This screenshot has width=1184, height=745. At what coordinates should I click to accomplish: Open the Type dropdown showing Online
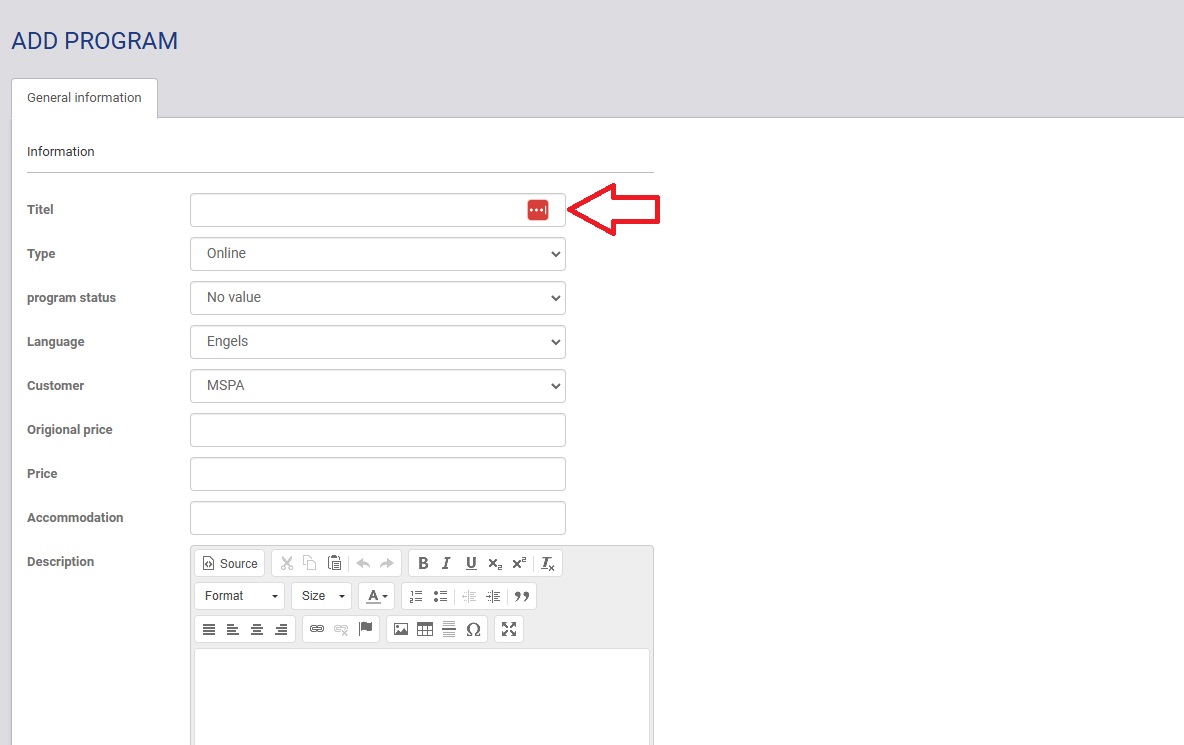377,254
